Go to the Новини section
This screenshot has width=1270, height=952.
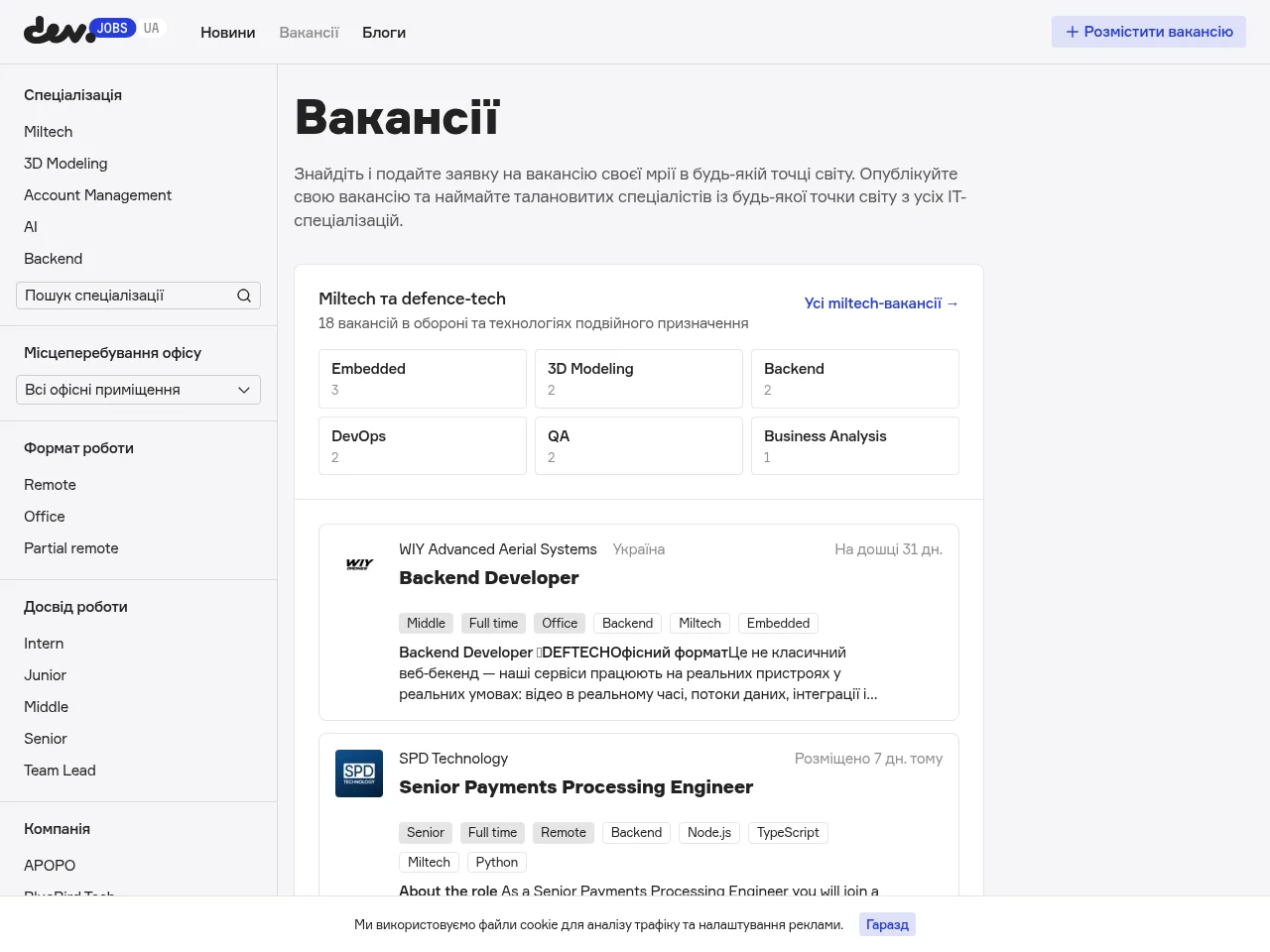[228, 33]
